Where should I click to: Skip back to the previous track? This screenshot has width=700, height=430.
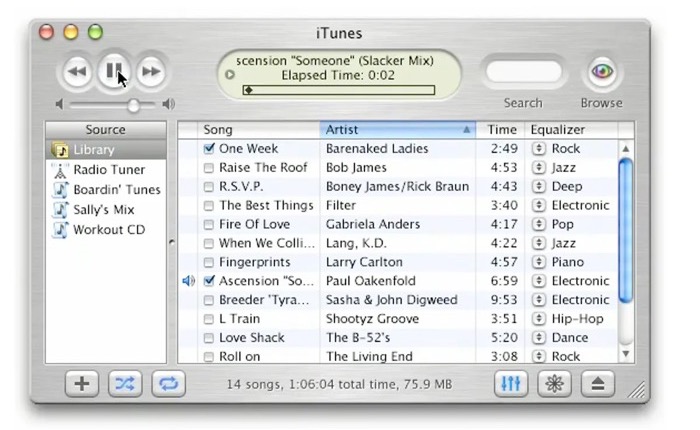[76, 71]
